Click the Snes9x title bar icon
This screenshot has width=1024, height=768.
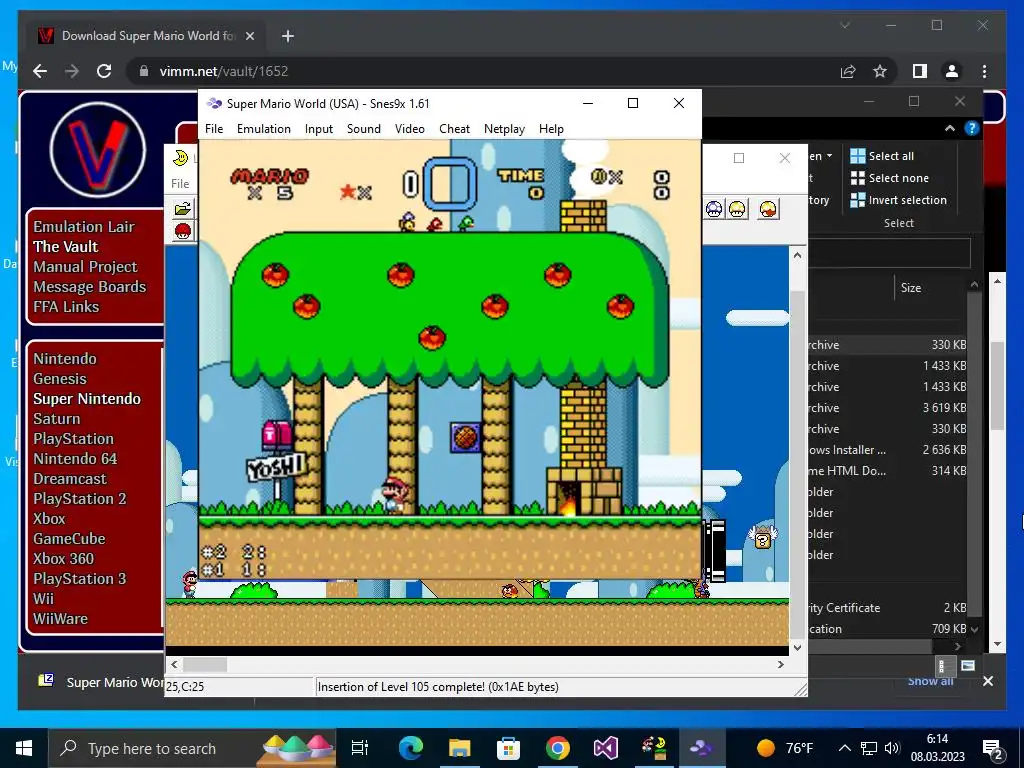tap(214, 103)
